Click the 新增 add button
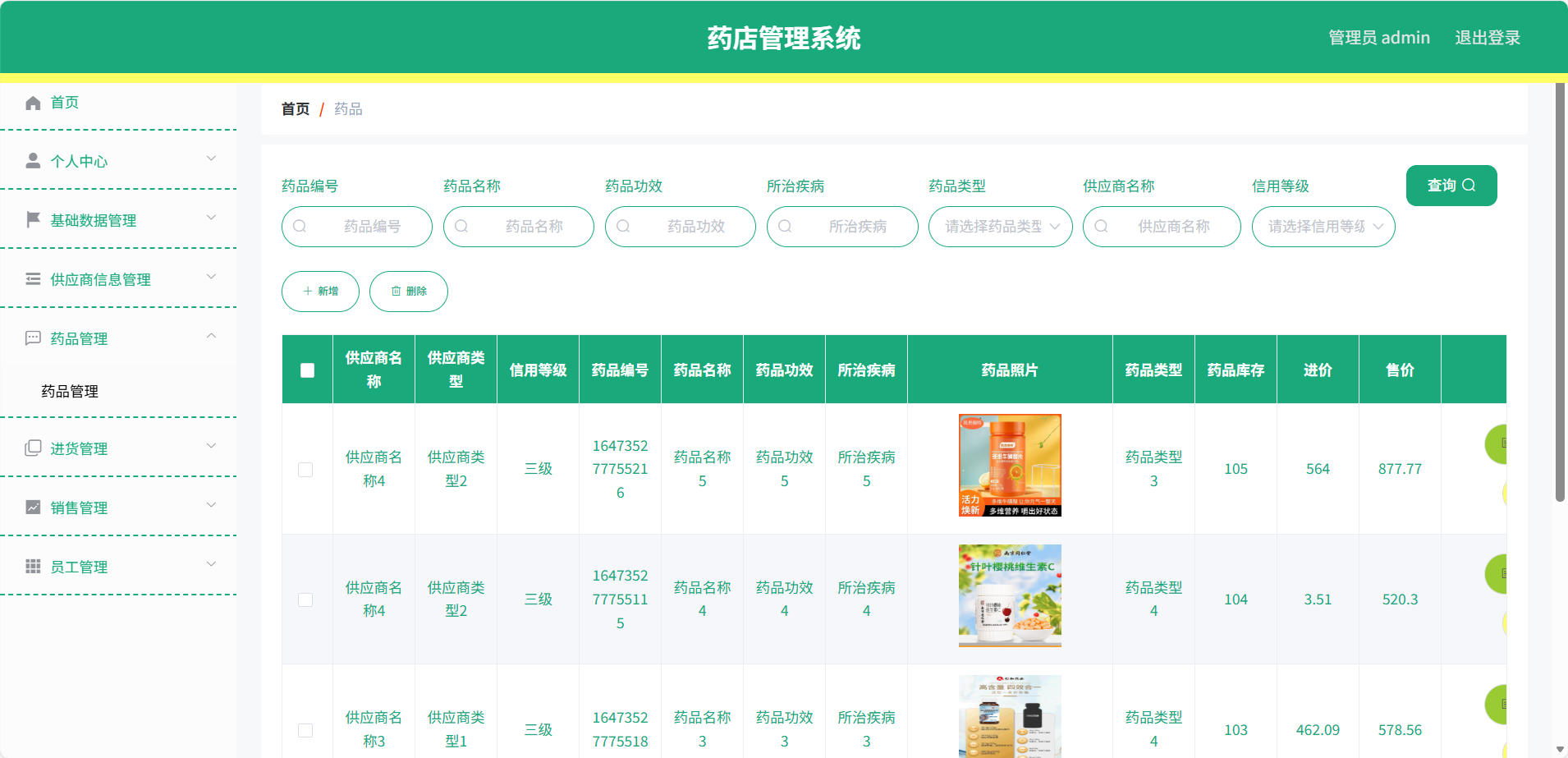1568x758 pixels. 320,292
